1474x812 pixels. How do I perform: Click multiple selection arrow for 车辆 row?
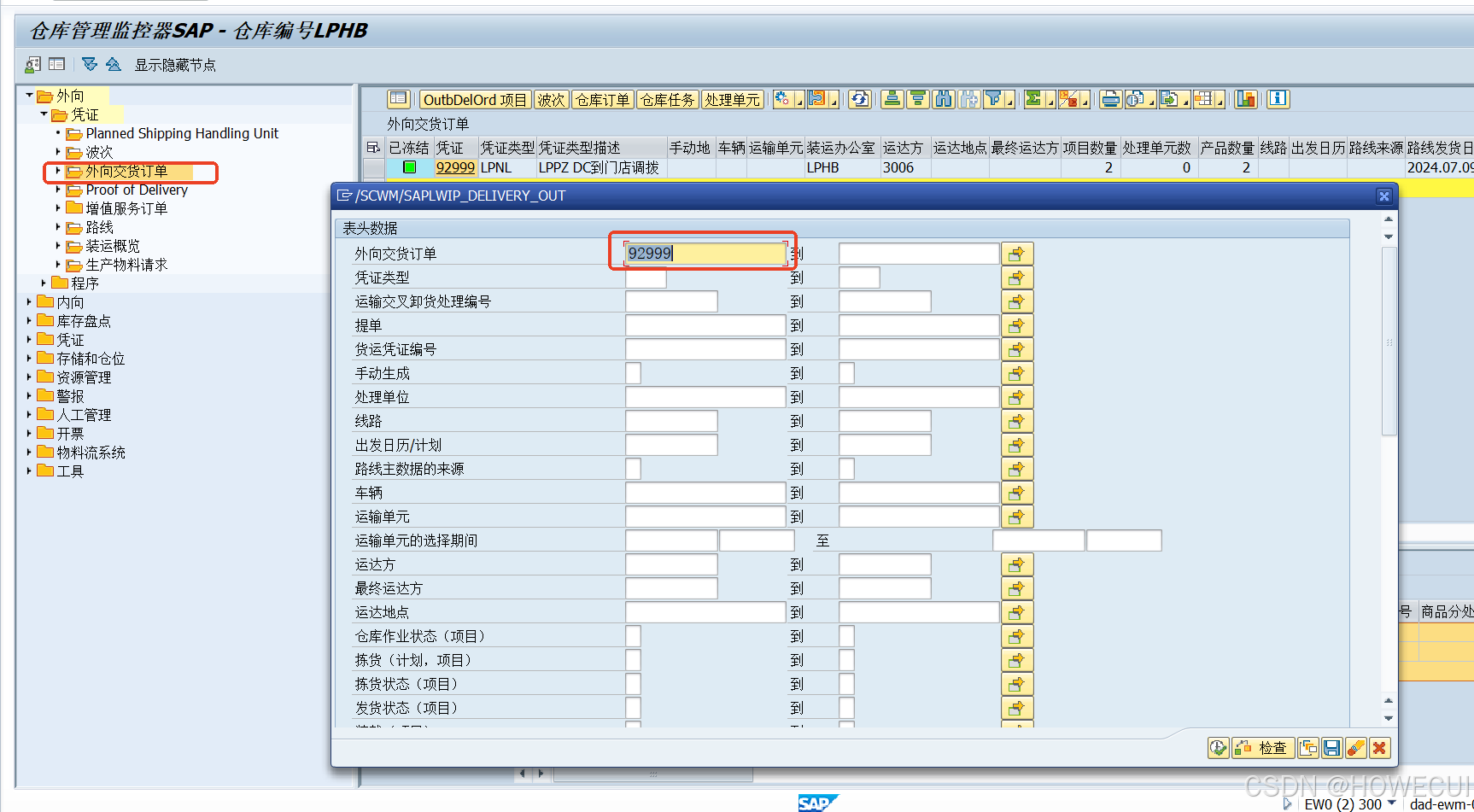coord(1017,493)
